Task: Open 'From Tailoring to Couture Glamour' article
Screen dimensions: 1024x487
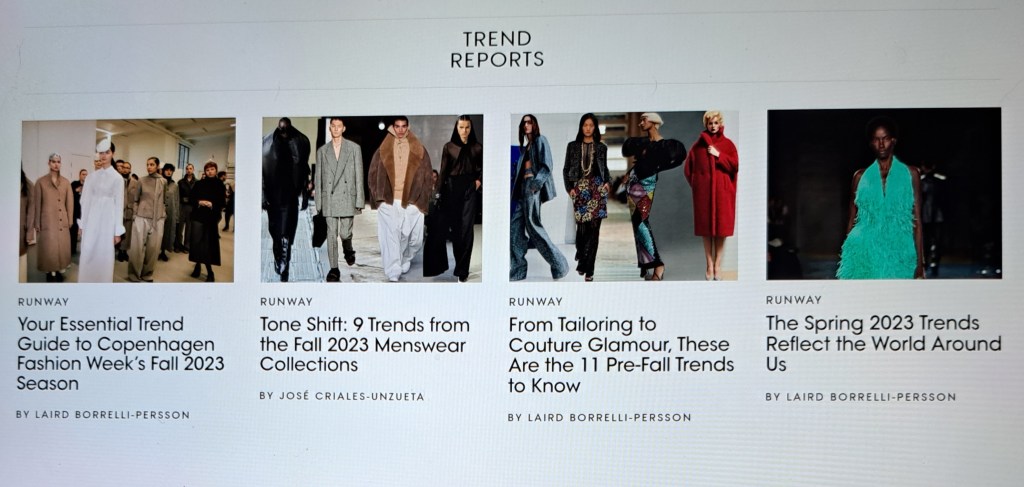Action: pos(621,354)
